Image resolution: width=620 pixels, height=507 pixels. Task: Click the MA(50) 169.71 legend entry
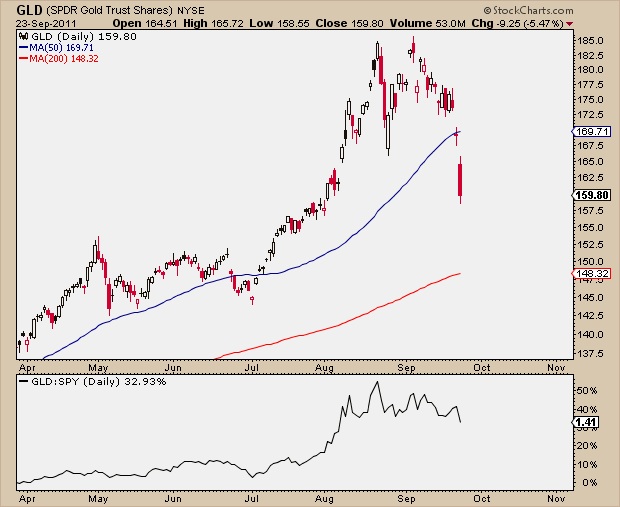click(56, 48)
